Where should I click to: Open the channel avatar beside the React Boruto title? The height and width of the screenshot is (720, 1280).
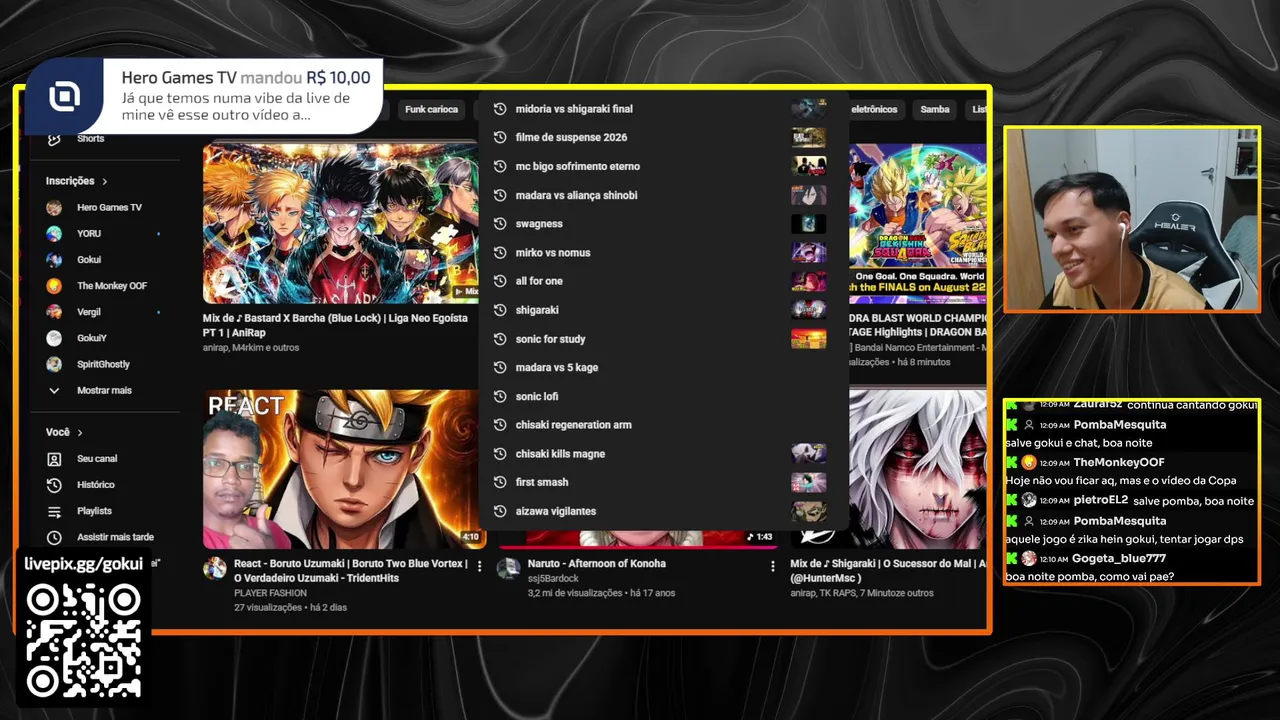[215, 569]
